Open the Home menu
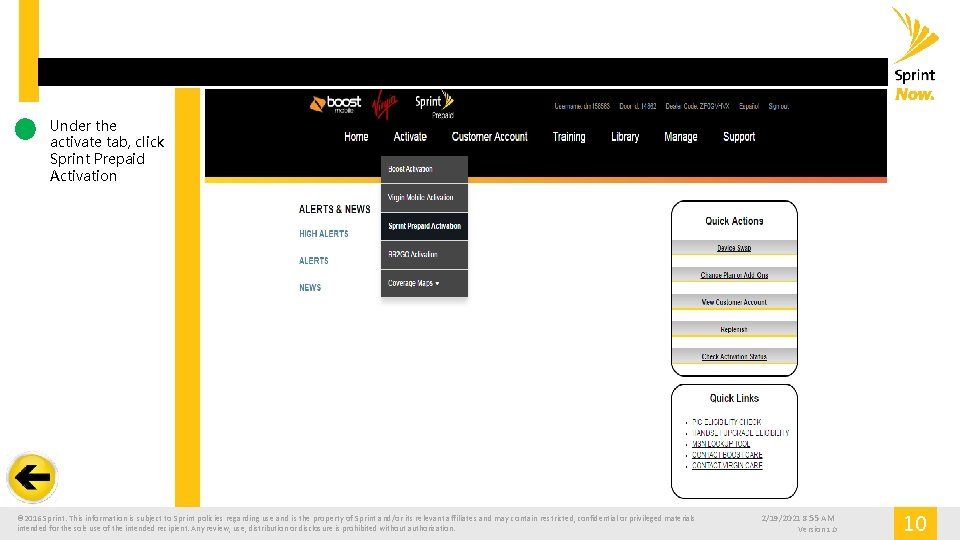 [x=356, y=137]
